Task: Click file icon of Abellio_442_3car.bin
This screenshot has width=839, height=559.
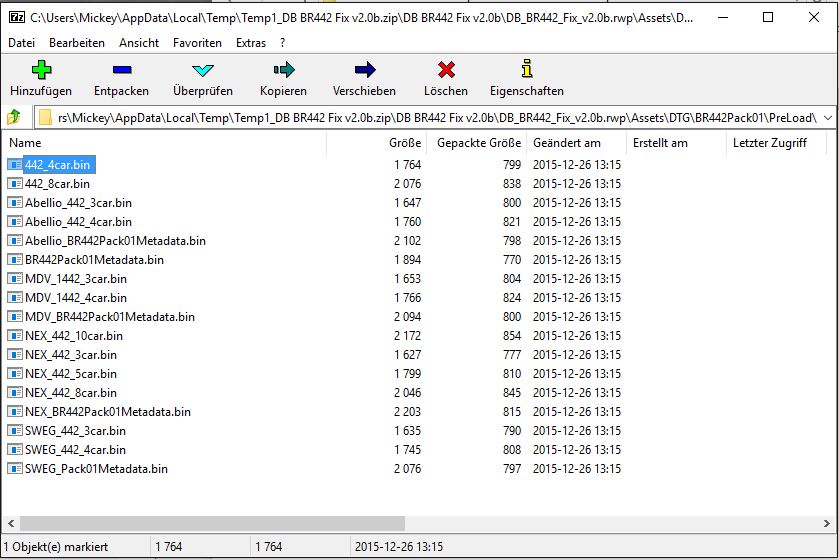Action: tap(15, 203)
